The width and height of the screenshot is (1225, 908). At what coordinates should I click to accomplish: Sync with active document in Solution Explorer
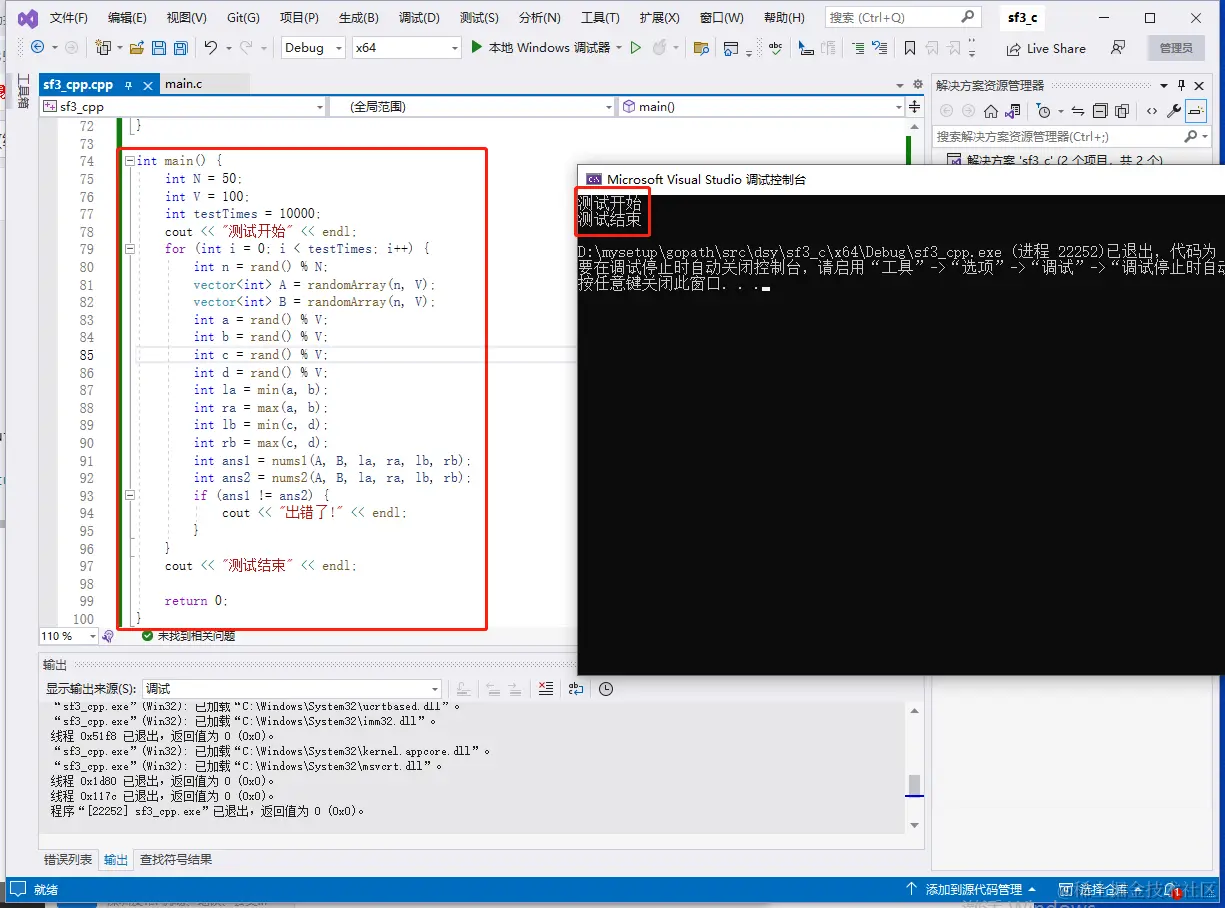pos(1078,111)
